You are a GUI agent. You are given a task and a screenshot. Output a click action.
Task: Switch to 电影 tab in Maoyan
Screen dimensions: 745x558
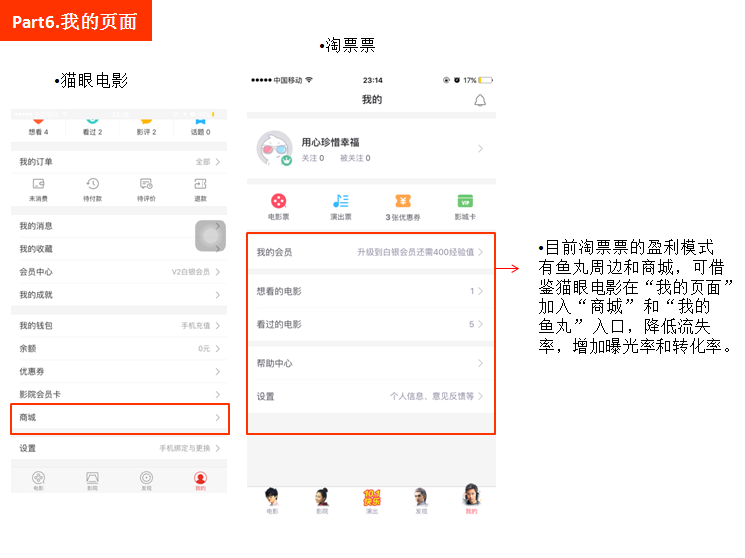(38, 480)
